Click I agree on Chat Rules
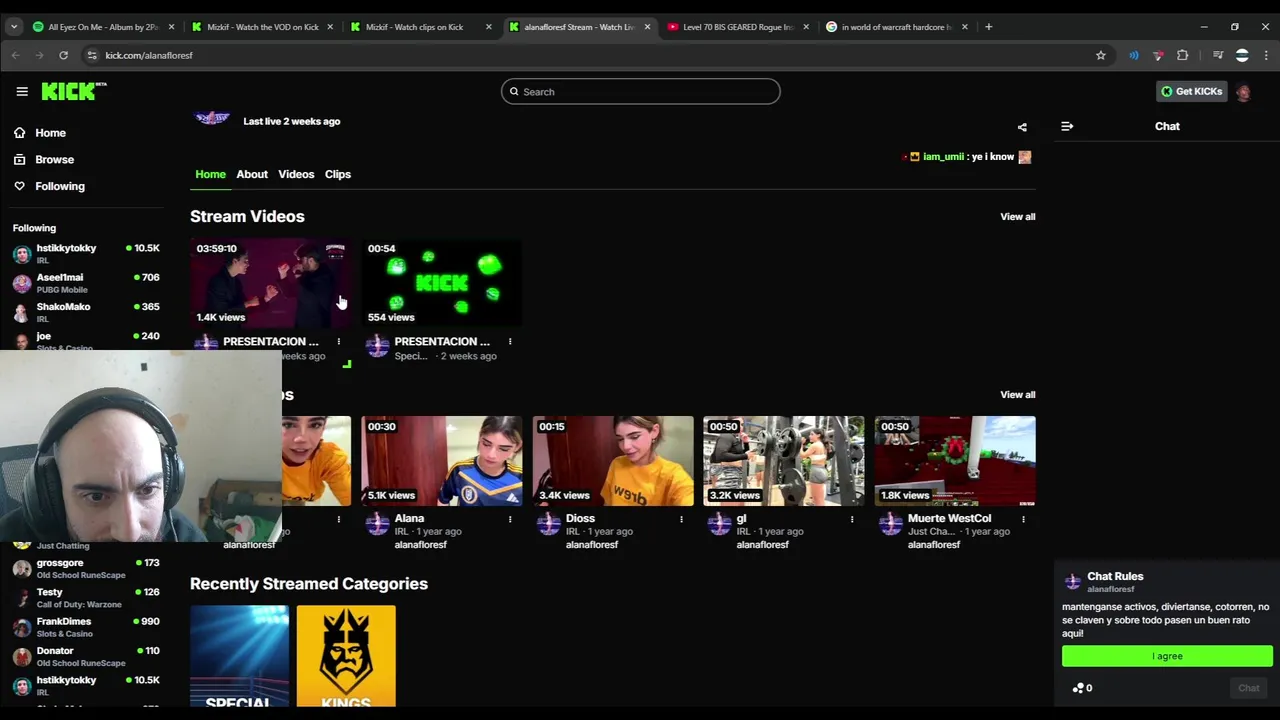Viewport: 1280px width, 720px height. tap(1167, 656)
